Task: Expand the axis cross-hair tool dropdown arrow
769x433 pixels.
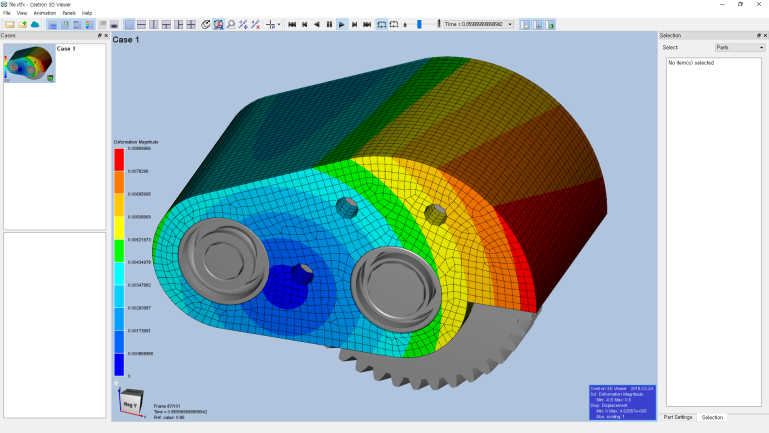Action: (x=279, y=24)
